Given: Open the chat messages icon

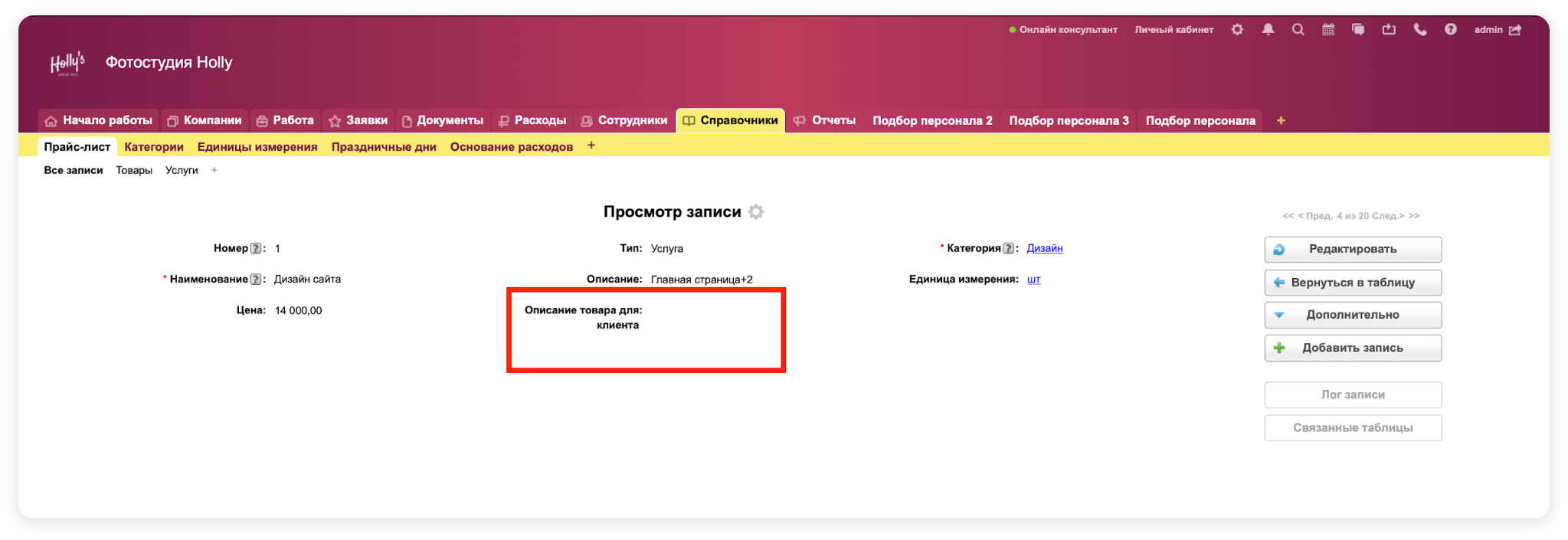Looking at the screenshot, I should pos(1358,30).
